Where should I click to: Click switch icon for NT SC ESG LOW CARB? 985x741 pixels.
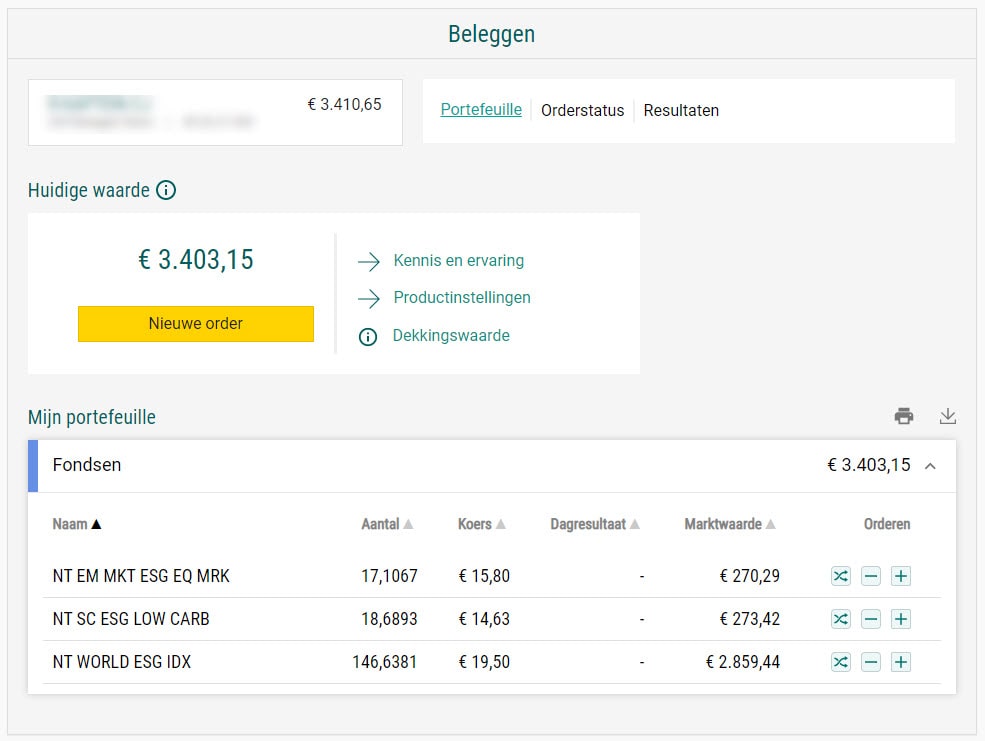(x=841, y=619)
